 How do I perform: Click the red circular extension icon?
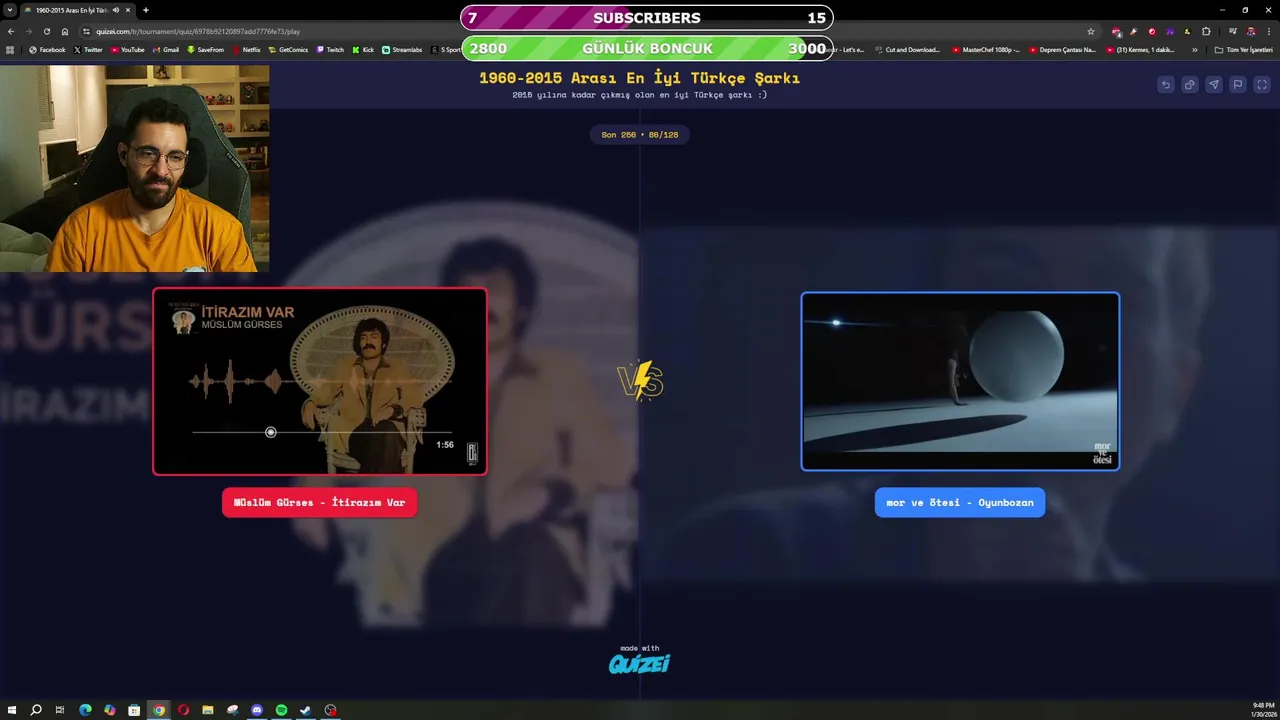(1152, 32)
